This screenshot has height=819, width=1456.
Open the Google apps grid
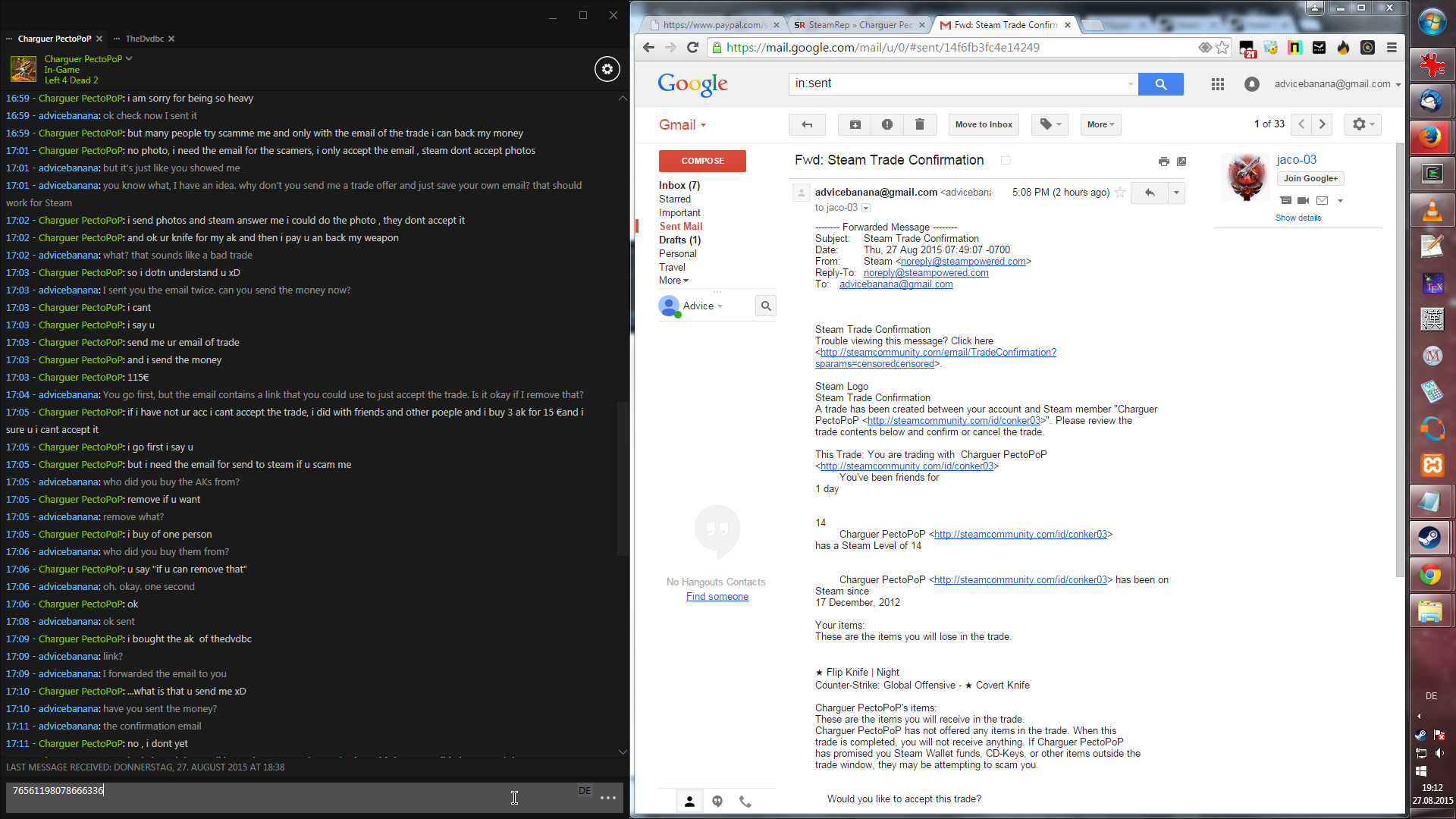(x=1217, y=84)
